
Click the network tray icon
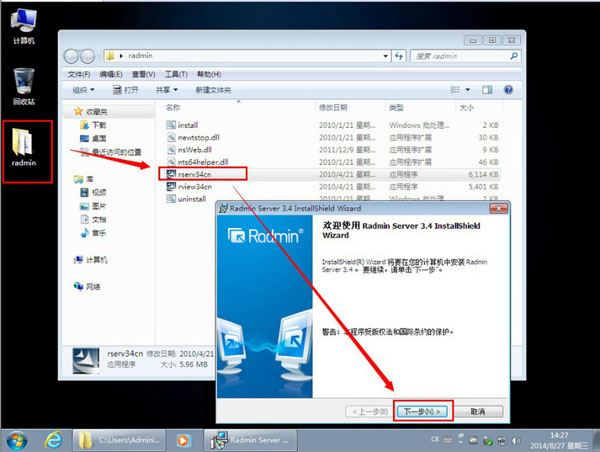click(502, 441)
